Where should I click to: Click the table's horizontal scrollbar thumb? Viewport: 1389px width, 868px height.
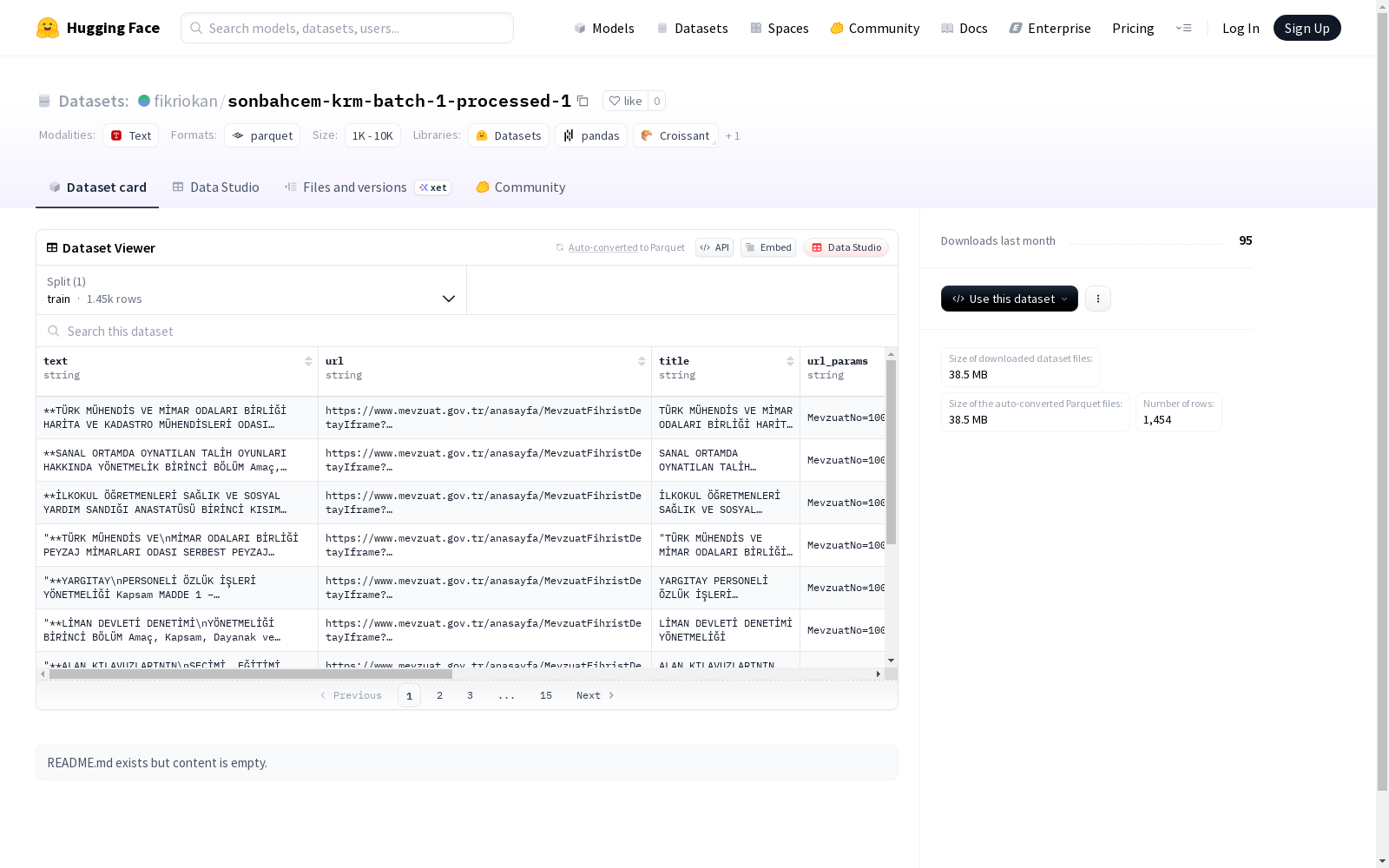[x=251, y=674]
